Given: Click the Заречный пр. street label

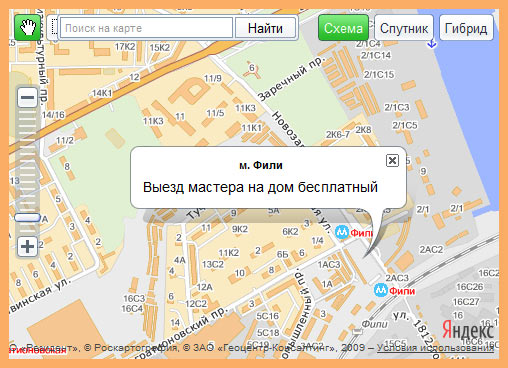Looking at the screenshot, I should coord(291,79).
